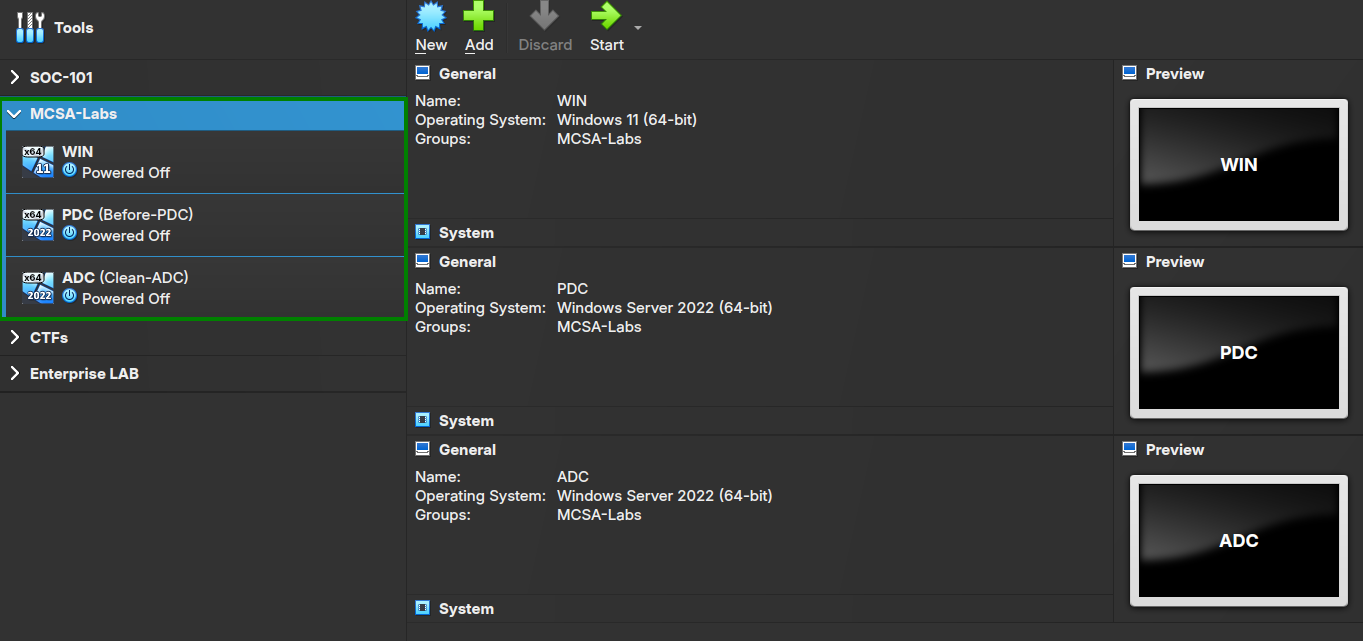
Task: Click the ADC preview thumbnail
Action: pos(1239,541)
